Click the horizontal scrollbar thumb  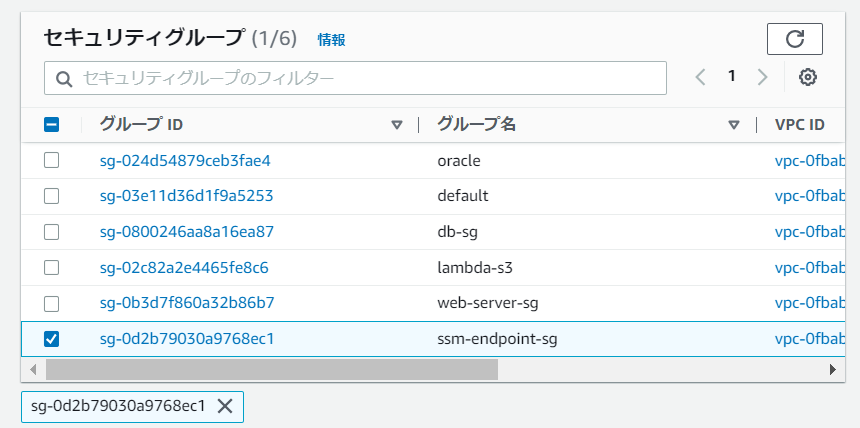point(271,369)
